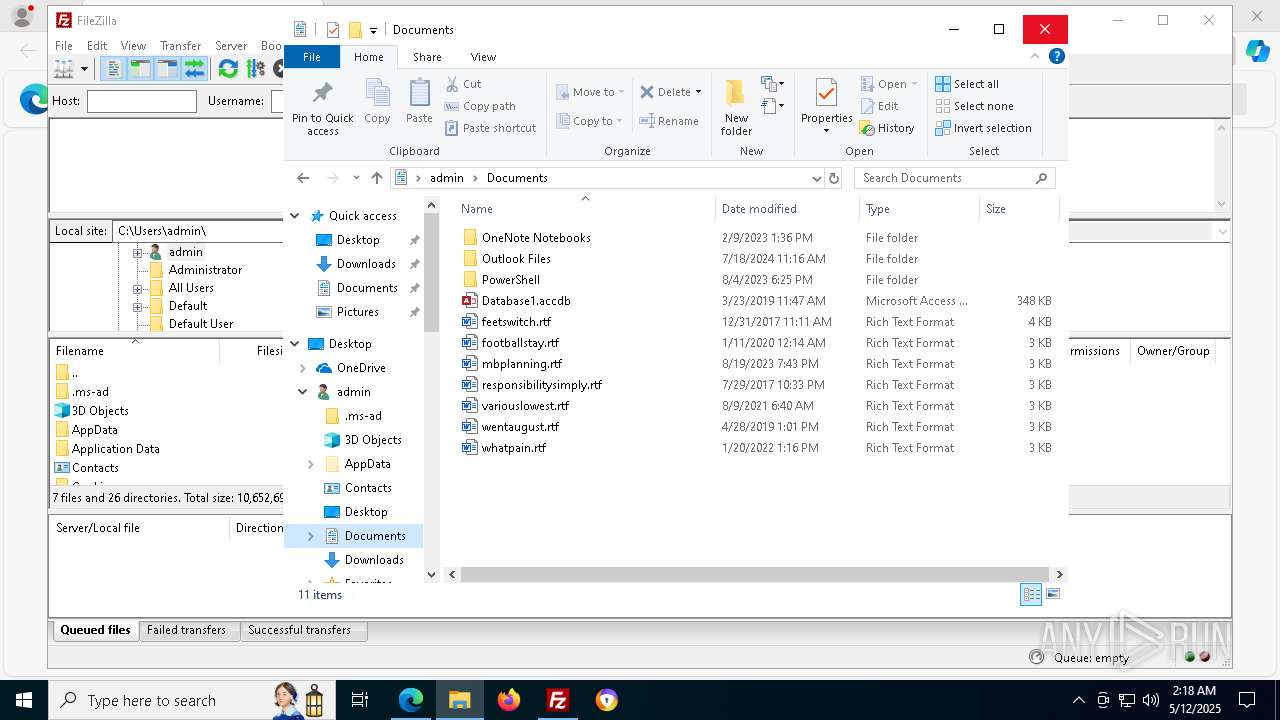Toggle message log display in FileZilla
1280x720 pixels.
(x=113, y=69)
